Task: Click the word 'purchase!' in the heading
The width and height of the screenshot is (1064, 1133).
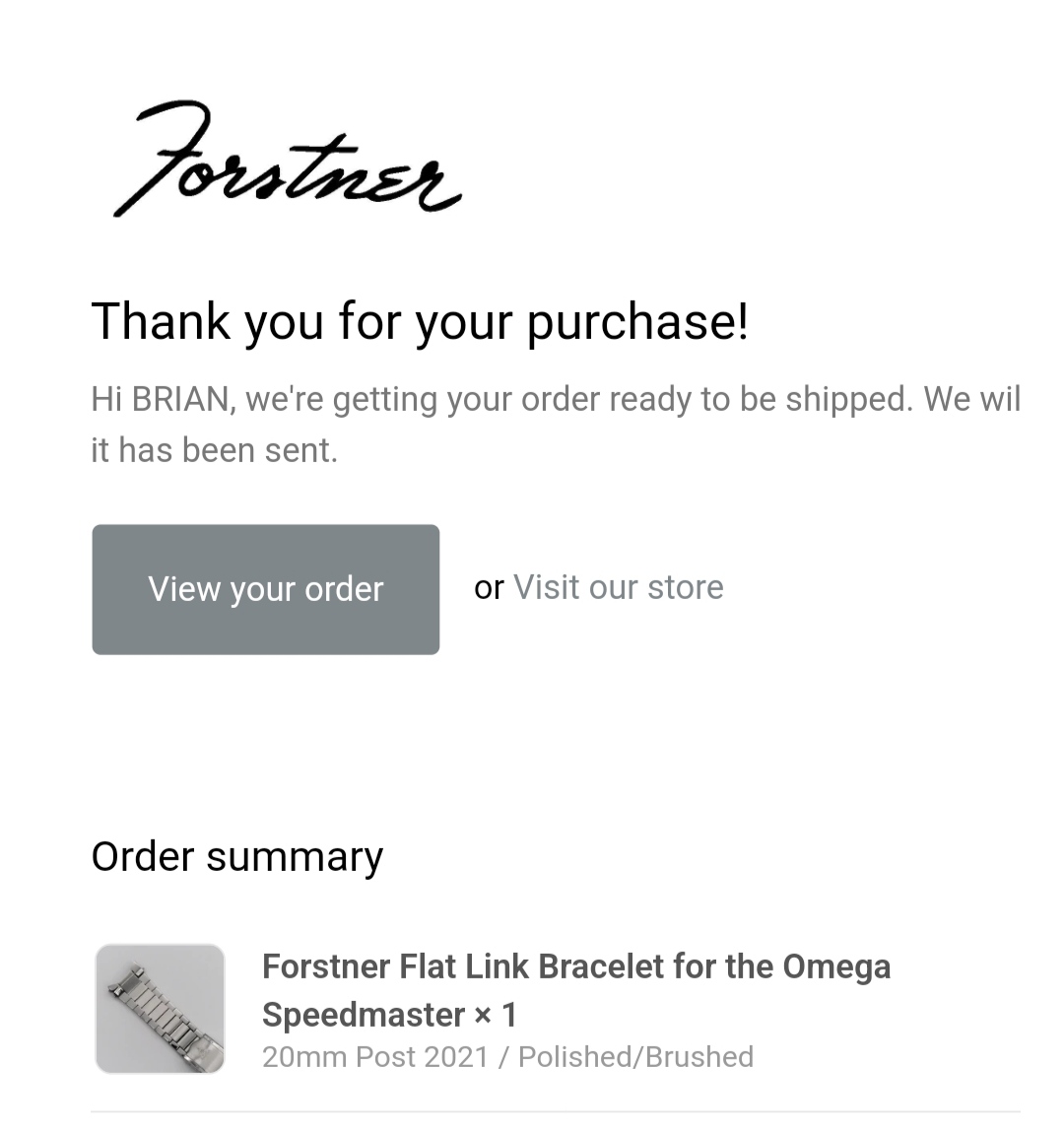Action: [x=637, y=321]
